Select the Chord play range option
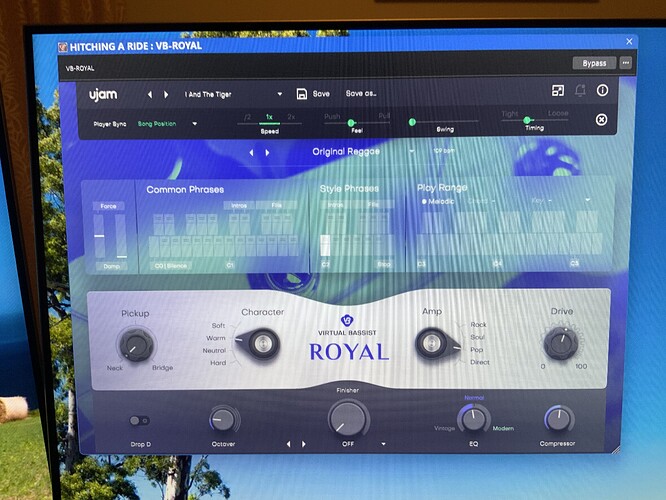The height and width of the screenshot is (500, 666). (x=481, y=201)
